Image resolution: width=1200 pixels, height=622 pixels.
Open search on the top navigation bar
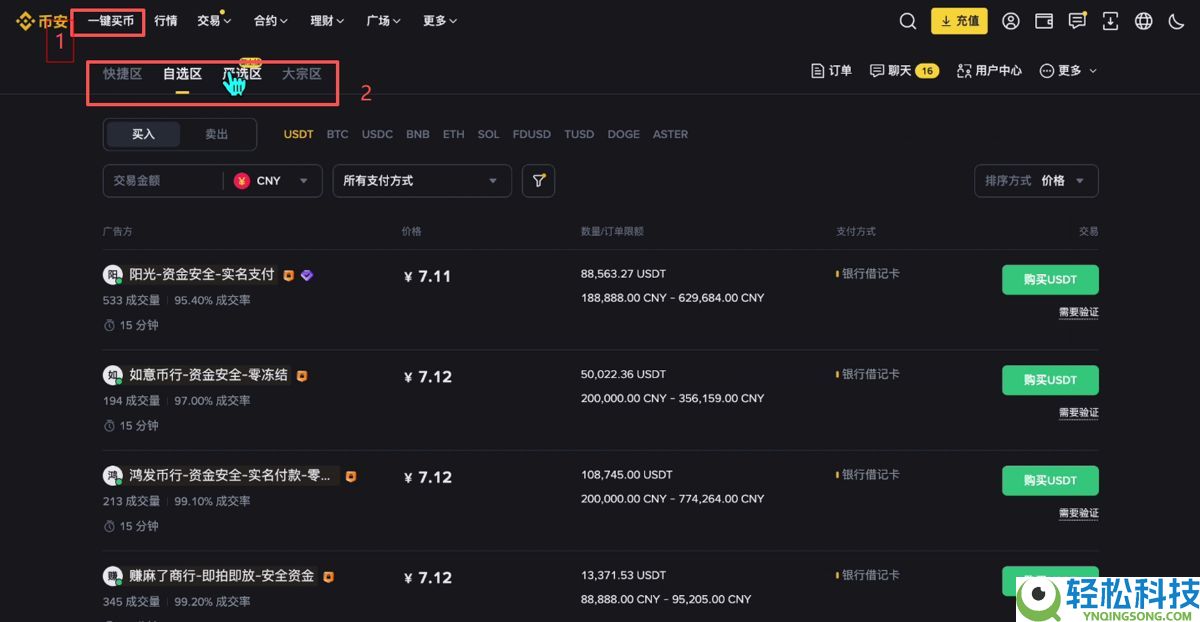coord(907,20)
